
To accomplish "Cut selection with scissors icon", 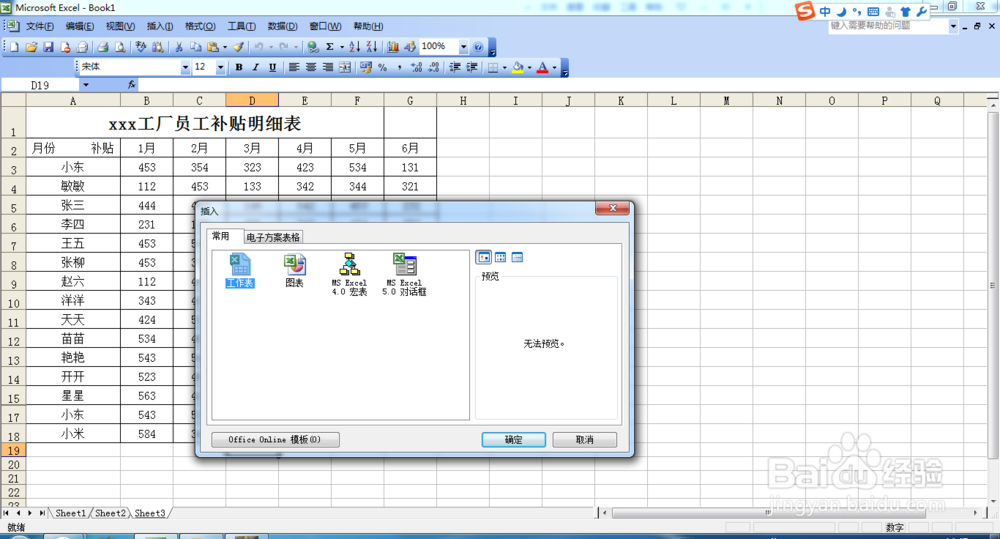I will [x=179, y=47].
